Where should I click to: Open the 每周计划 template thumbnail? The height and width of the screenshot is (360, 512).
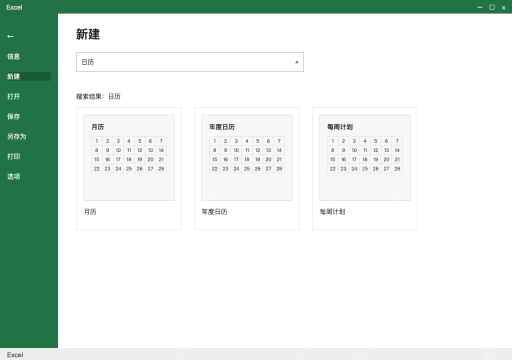pyautogui.click(x=365, y=158)
